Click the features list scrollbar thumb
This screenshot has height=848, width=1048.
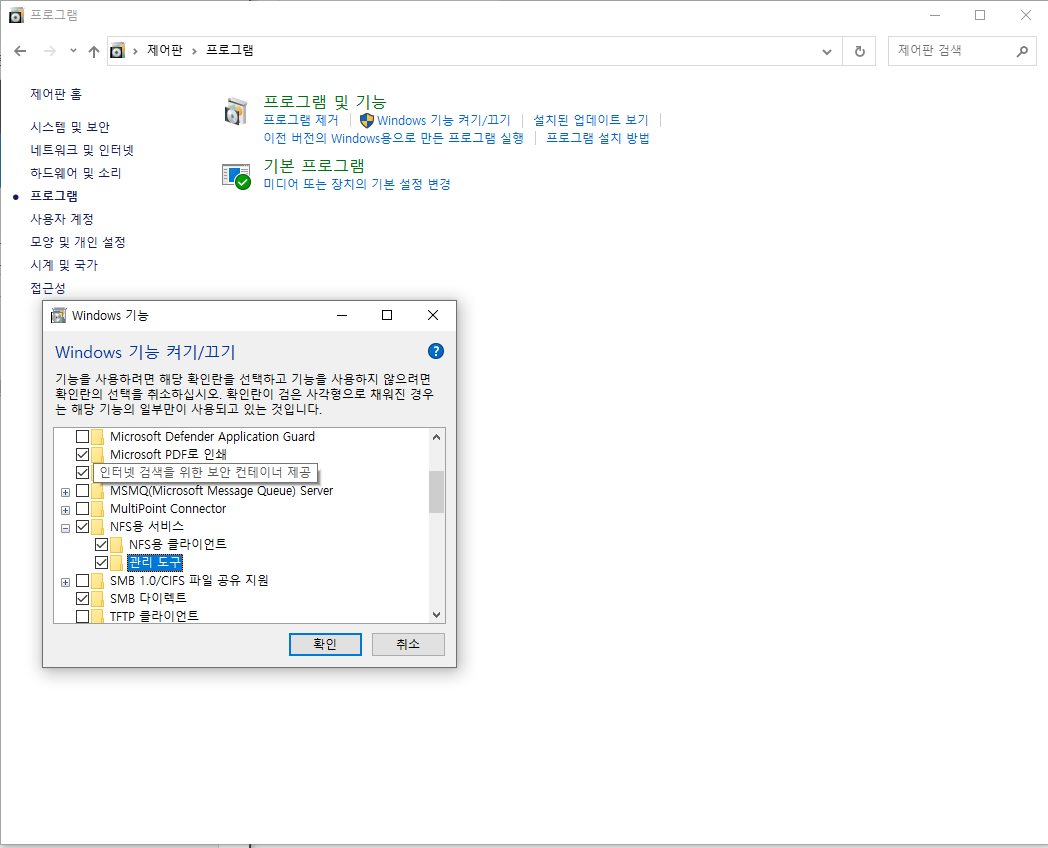tap(436, 492)
